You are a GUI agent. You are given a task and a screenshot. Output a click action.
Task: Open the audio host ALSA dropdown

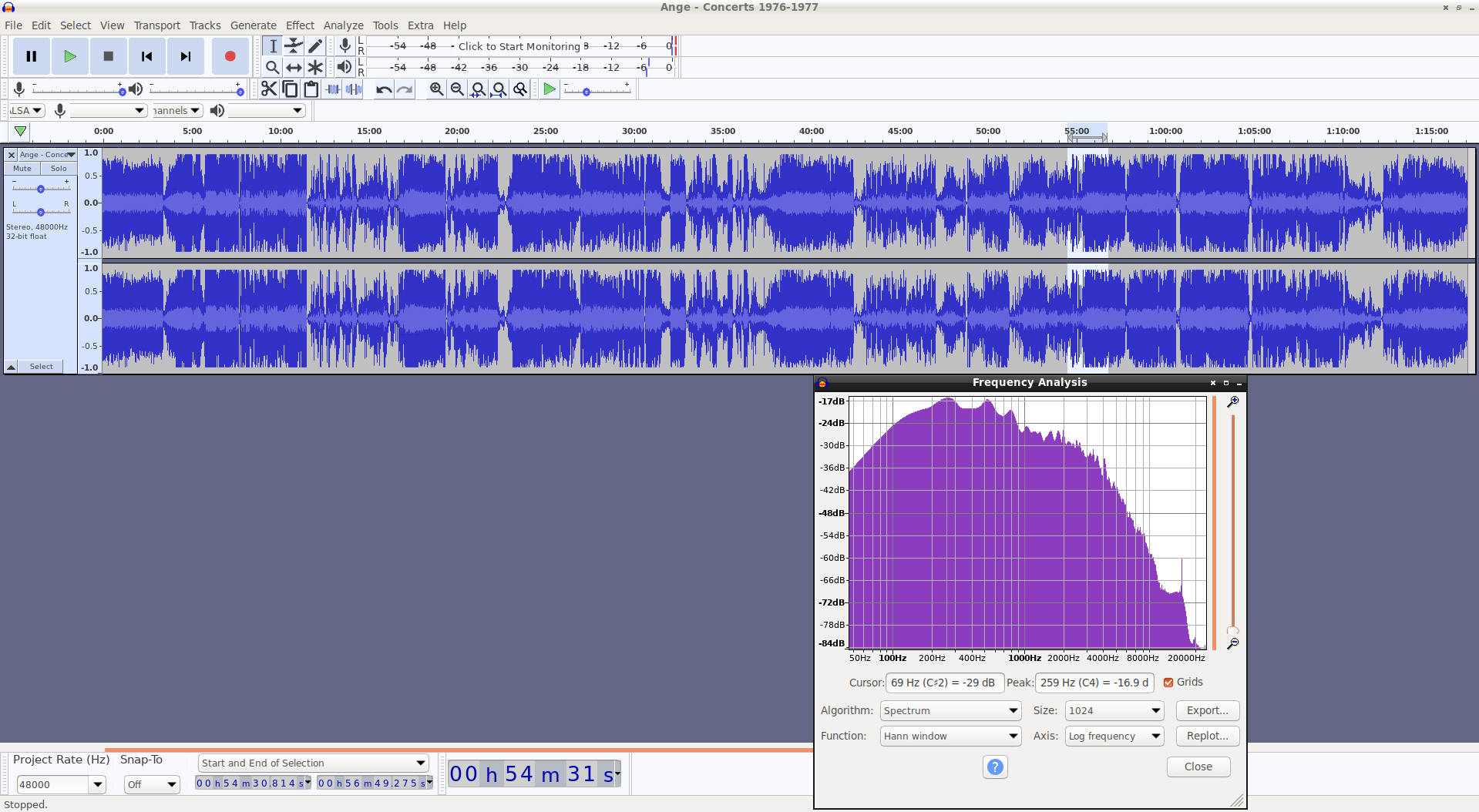tap(27, 111)
